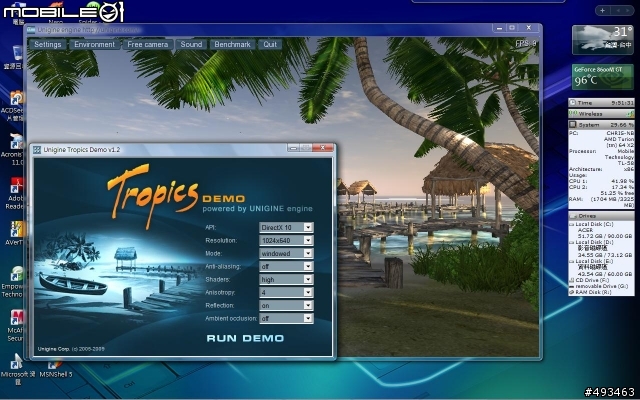Quit the Unigine engine demo
640x400 pixels.
(x=270, y=44)
